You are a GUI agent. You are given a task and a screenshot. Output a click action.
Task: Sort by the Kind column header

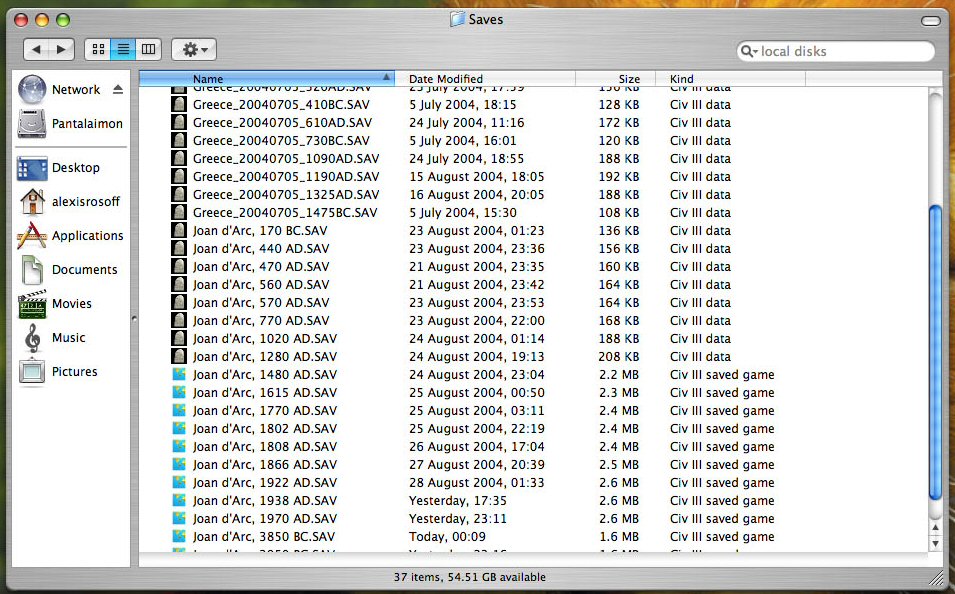pyautogui.click(x=730, y=79)
